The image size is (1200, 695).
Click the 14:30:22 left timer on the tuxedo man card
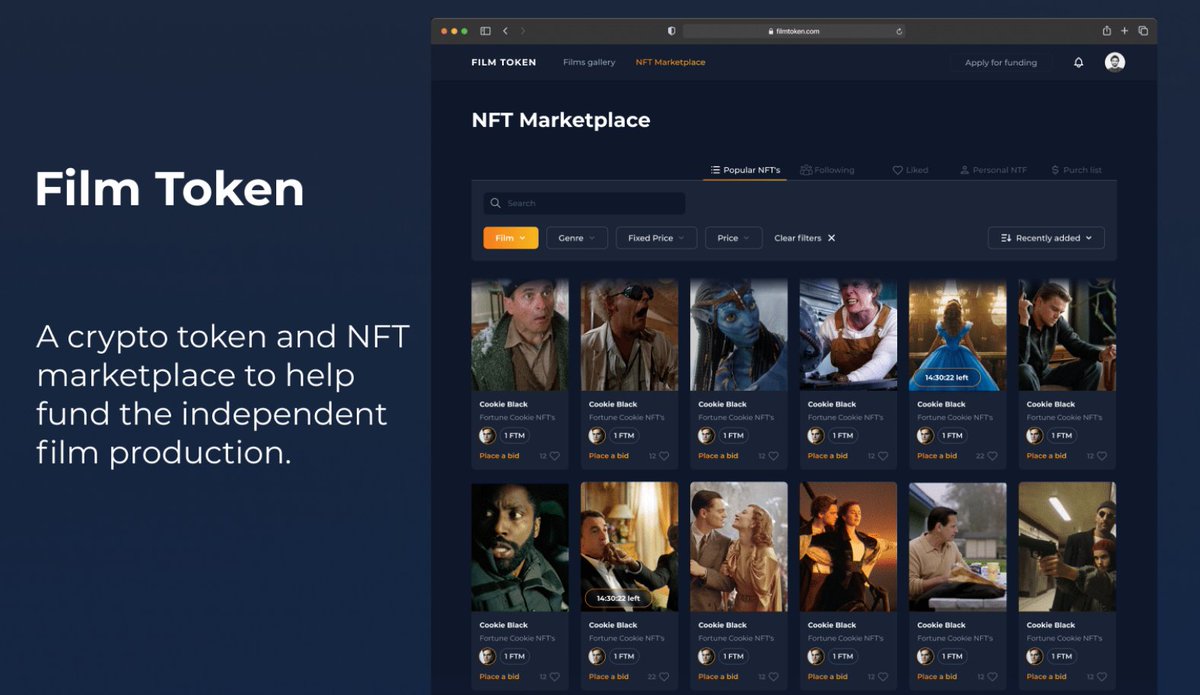point(617,599)
